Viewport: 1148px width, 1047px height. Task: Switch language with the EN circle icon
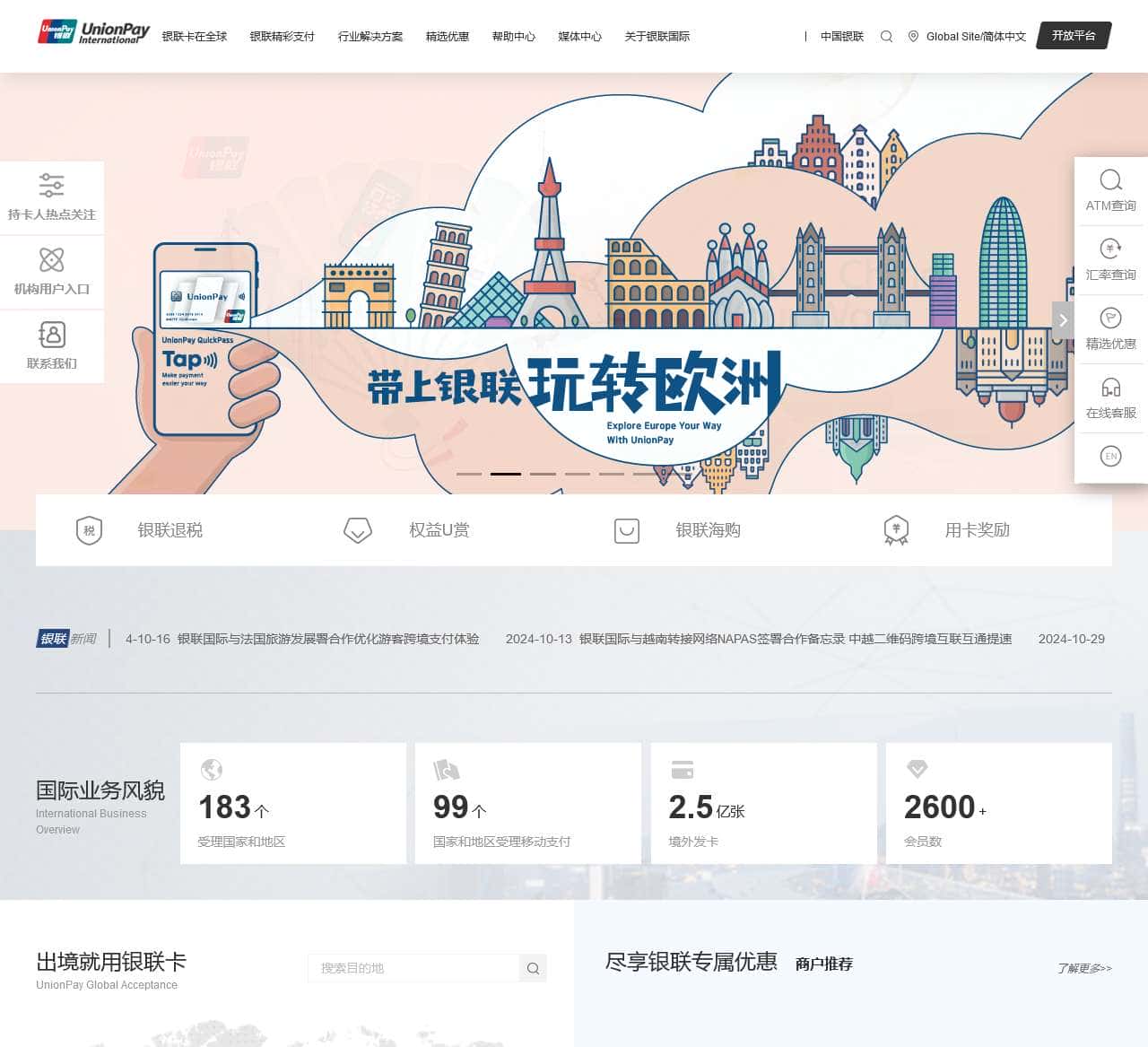1110,456
